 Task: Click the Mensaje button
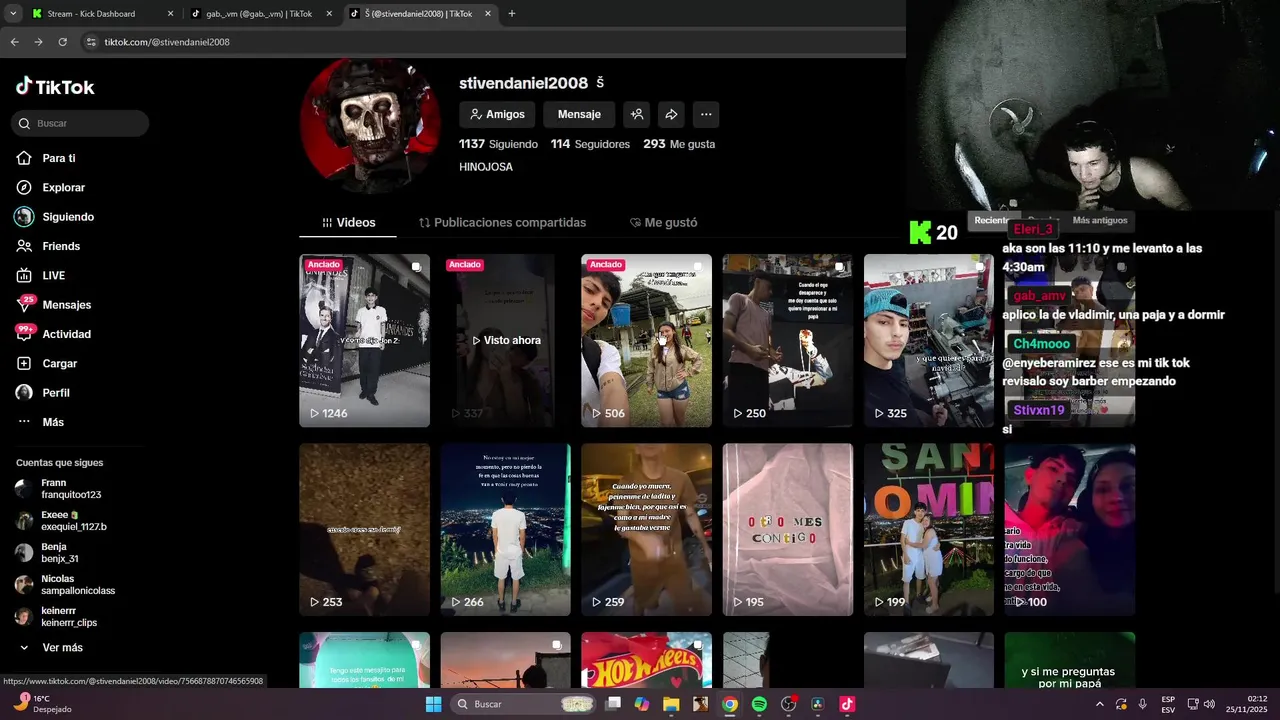coord(579,115)
